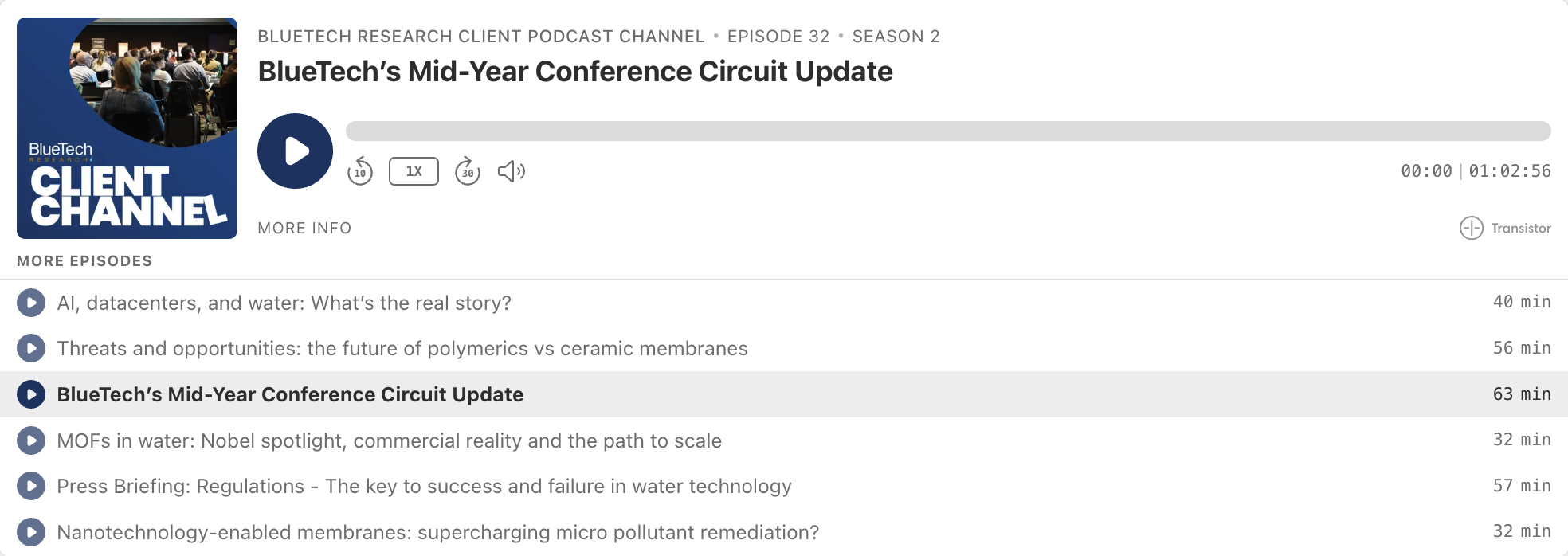The width and height of the screenshot is (1568, 556).
Task: Play the AI, datacenters, and water episode icon
Action: click(x=31, y=303)
